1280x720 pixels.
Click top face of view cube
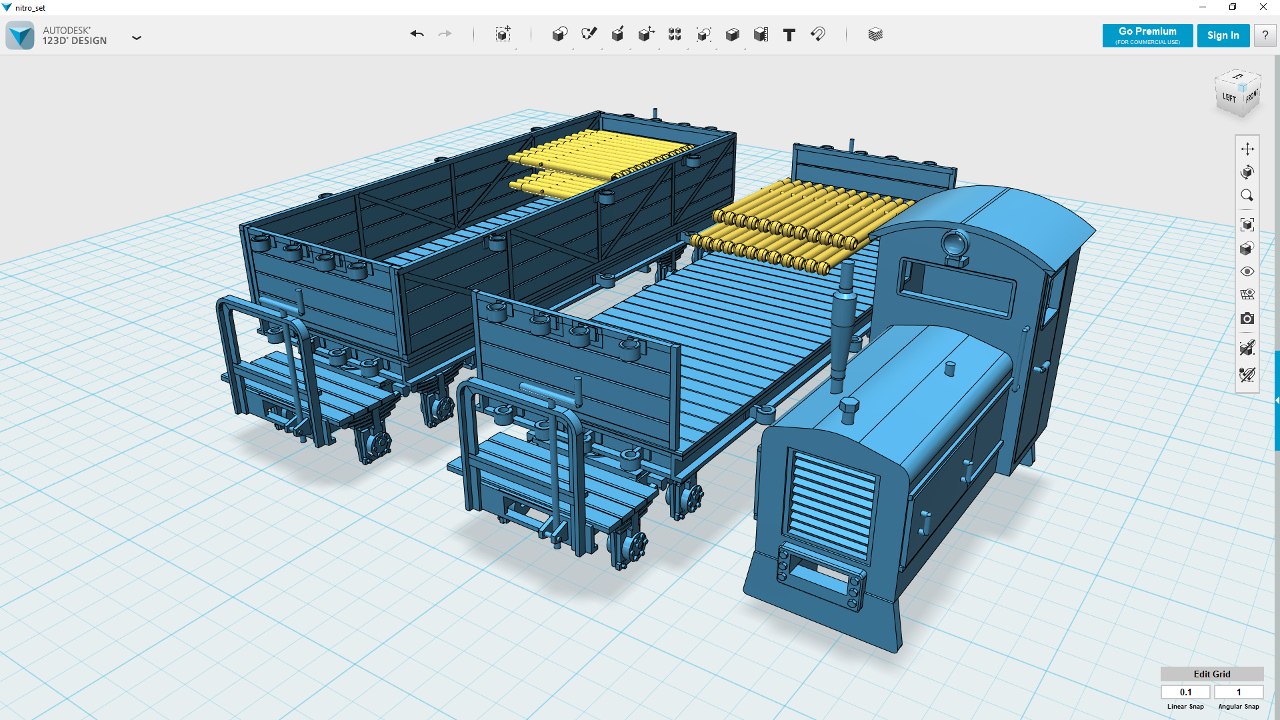[1238, 76]
